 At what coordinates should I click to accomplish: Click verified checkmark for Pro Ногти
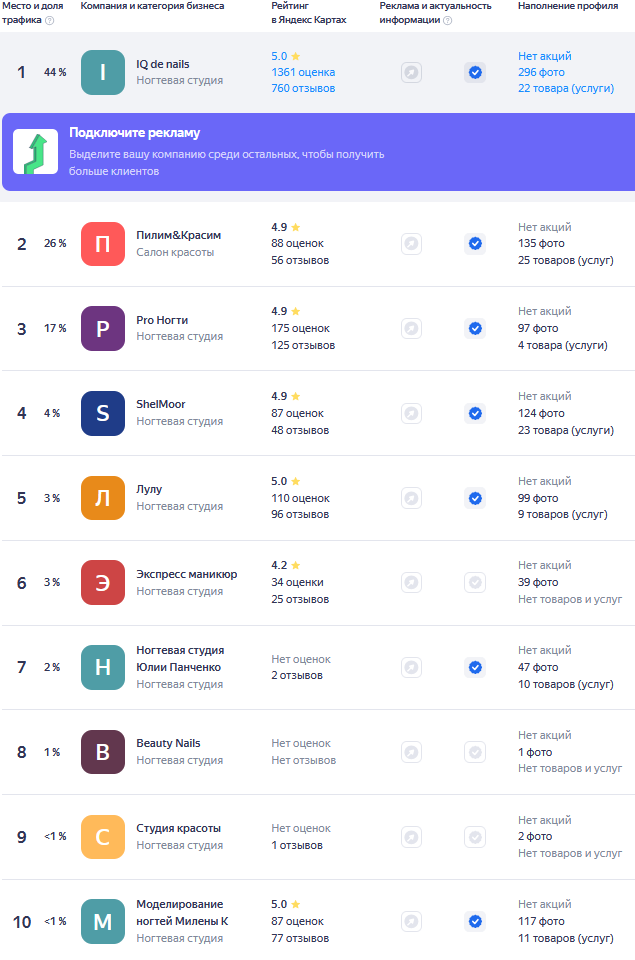pyautogui.click(x=475, y=328)
